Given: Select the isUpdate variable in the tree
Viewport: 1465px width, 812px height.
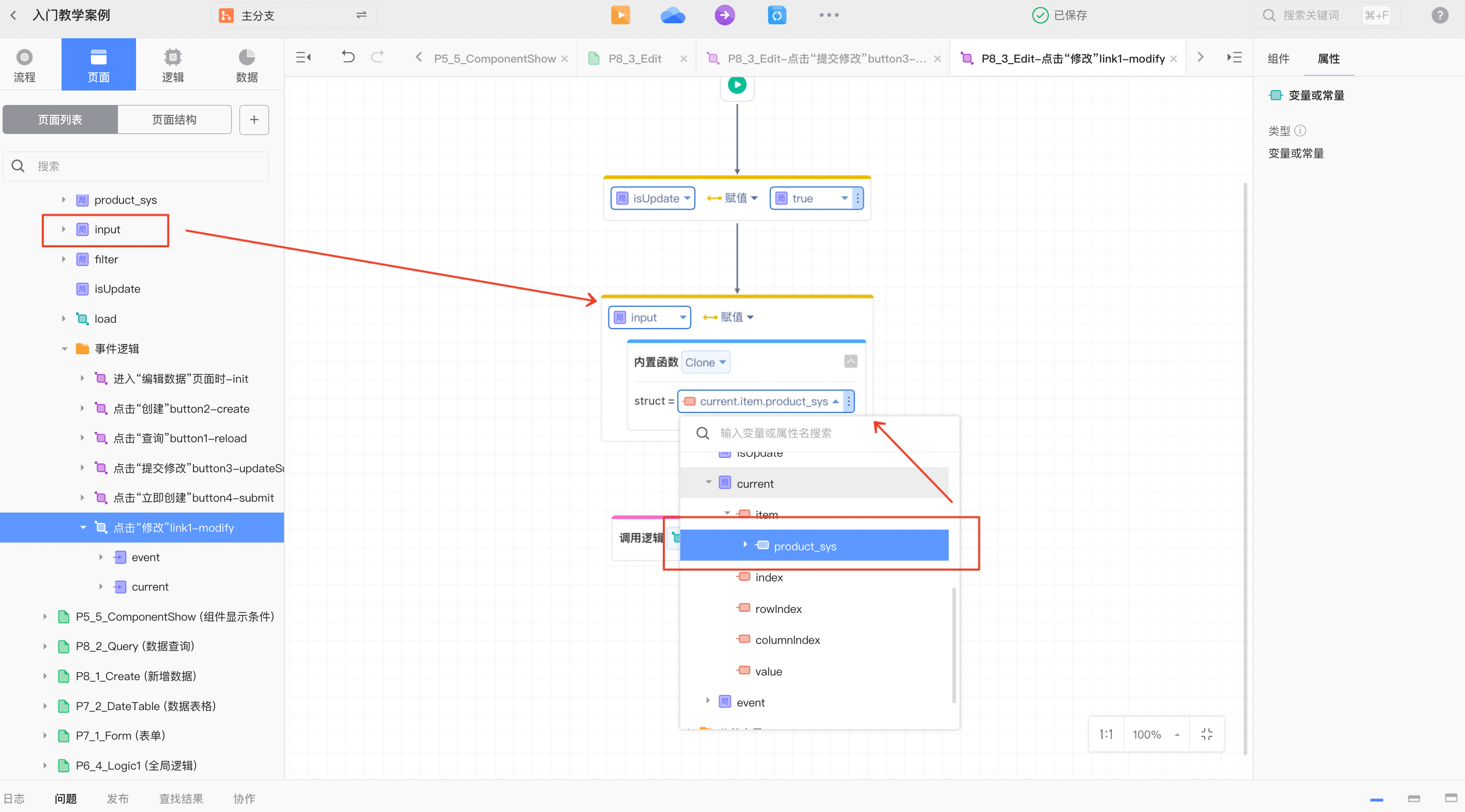Looking at the screenshot, I should (117, 289).
